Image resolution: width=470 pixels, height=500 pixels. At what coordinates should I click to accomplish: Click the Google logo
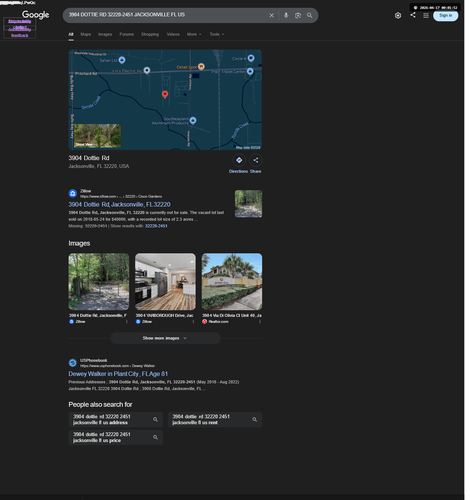pos(36,15)
